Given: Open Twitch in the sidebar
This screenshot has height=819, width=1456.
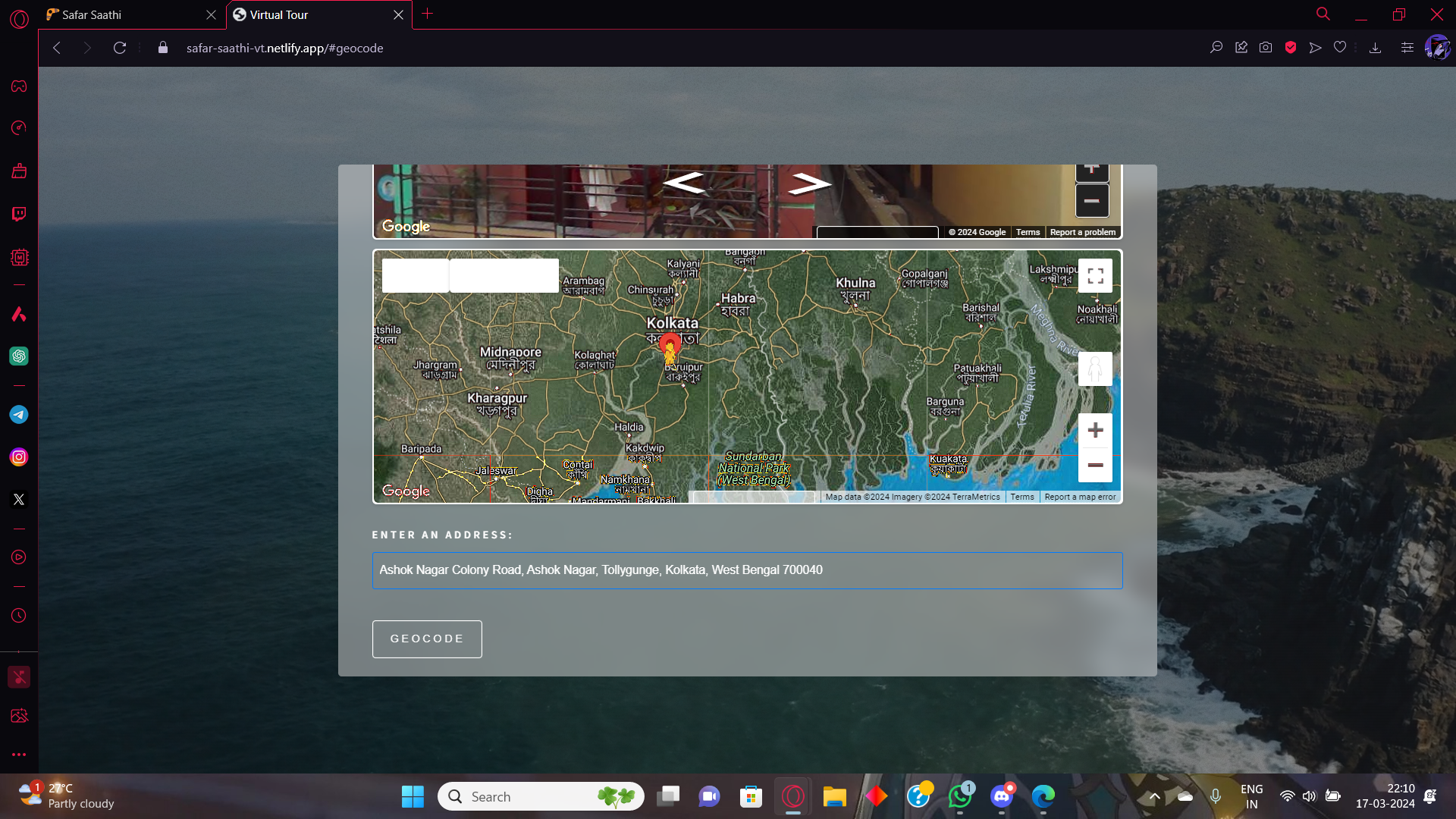Looking at the screenshot, I should pyautogui.click(x=19, y=214).
